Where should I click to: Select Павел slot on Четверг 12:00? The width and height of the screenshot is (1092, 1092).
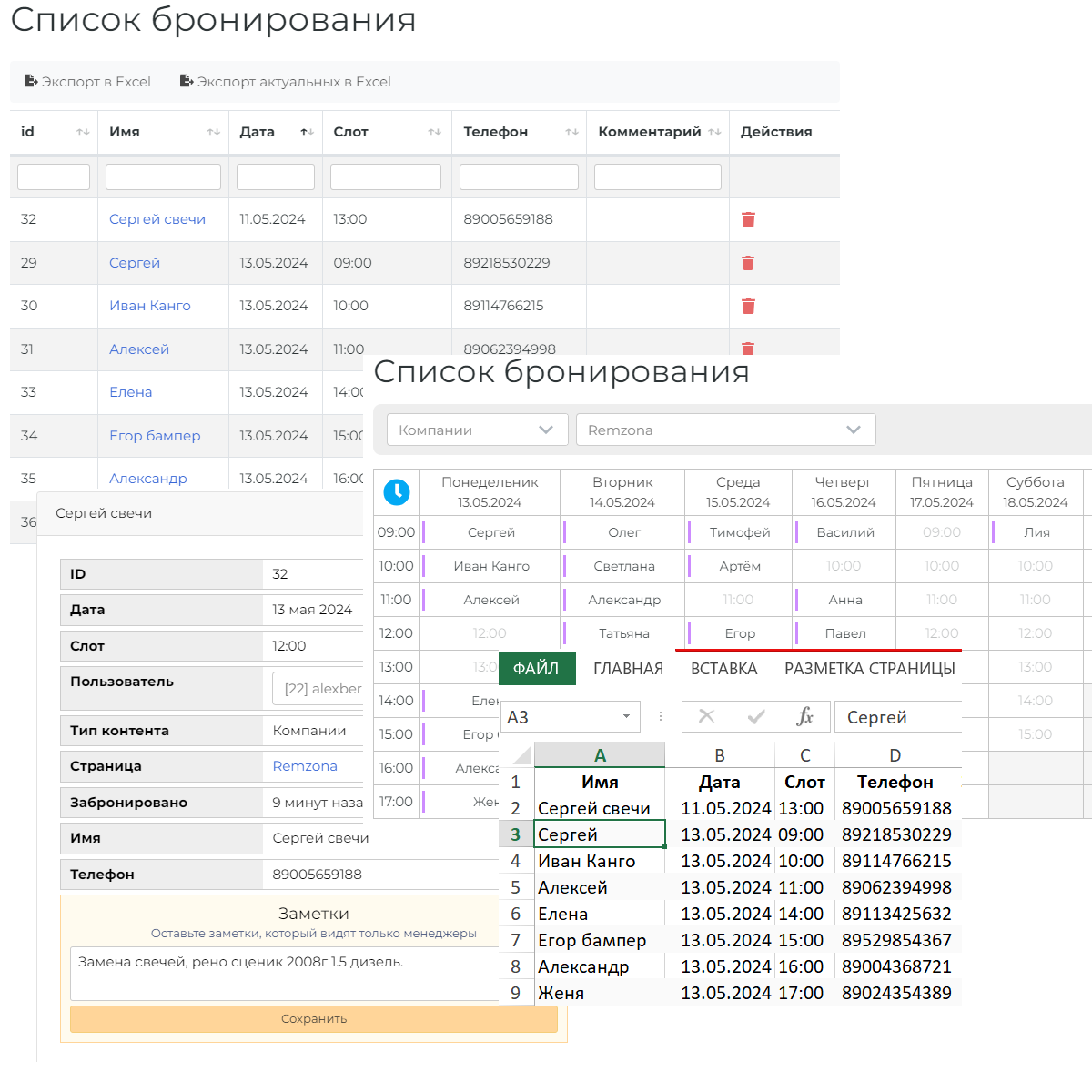click(845, 633)
